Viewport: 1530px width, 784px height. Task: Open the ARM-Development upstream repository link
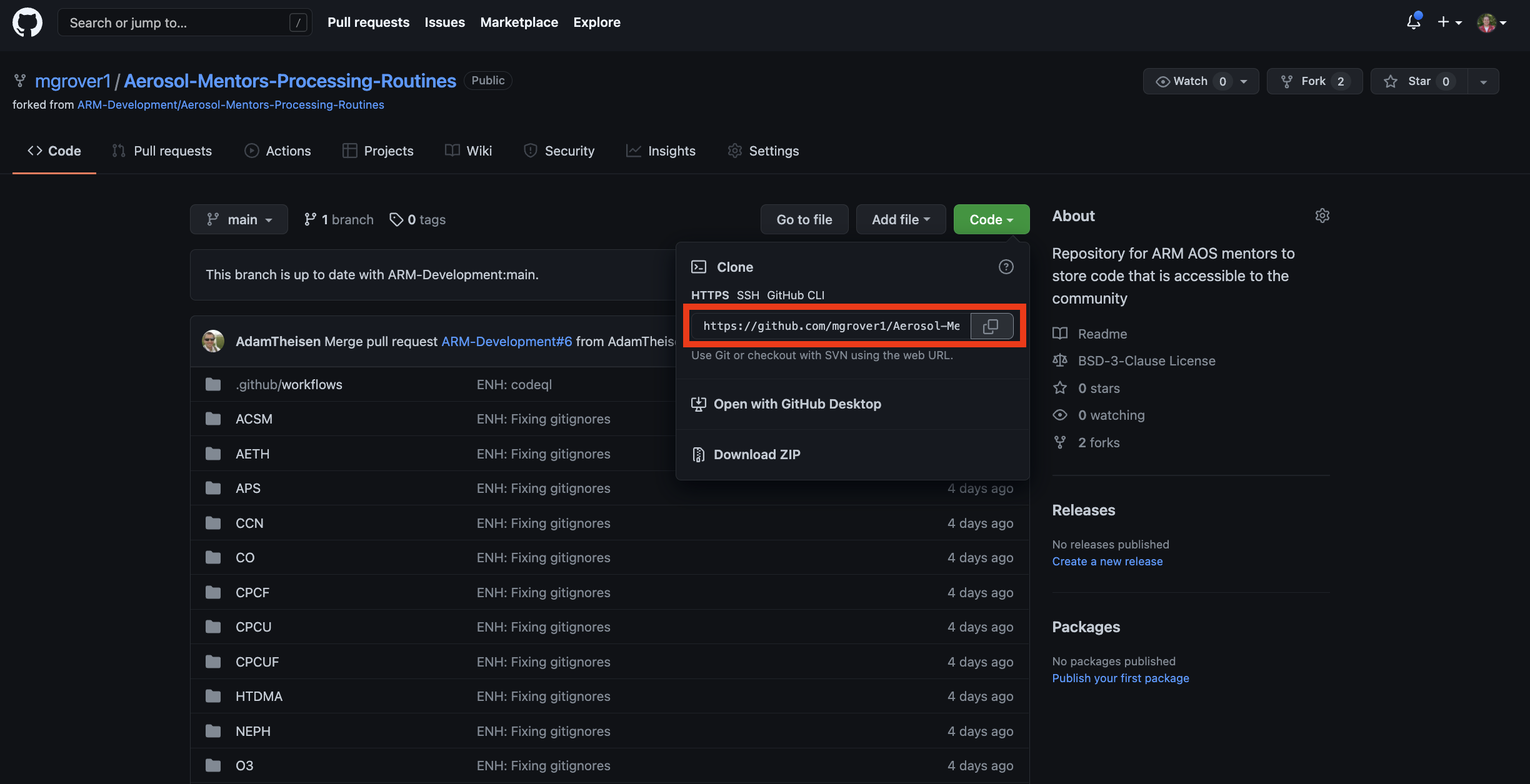231,105
